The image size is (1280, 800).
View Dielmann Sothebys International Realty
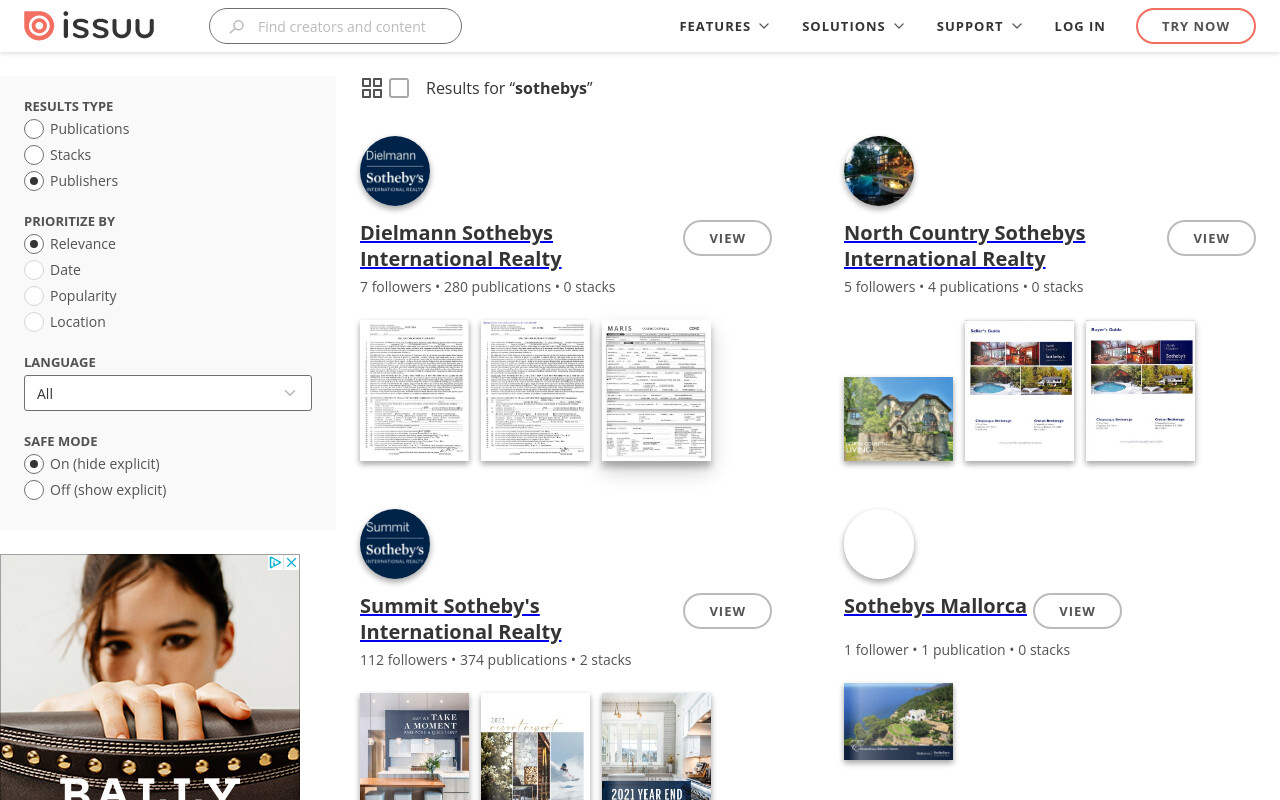pos(727,238)
